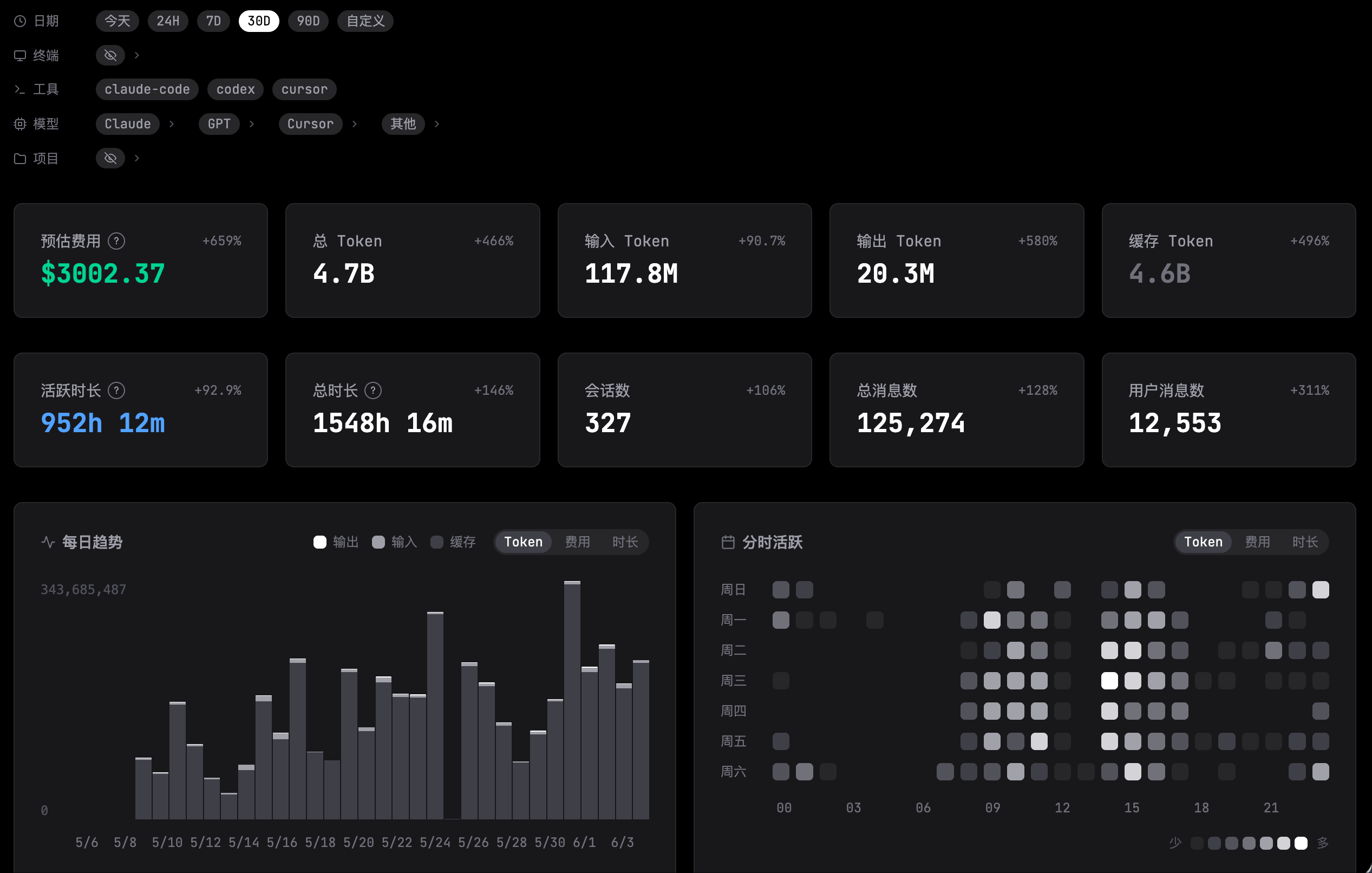Click the folder icon beside 项目
Screen dimensions: 1372x873
(x=20, y=159)
